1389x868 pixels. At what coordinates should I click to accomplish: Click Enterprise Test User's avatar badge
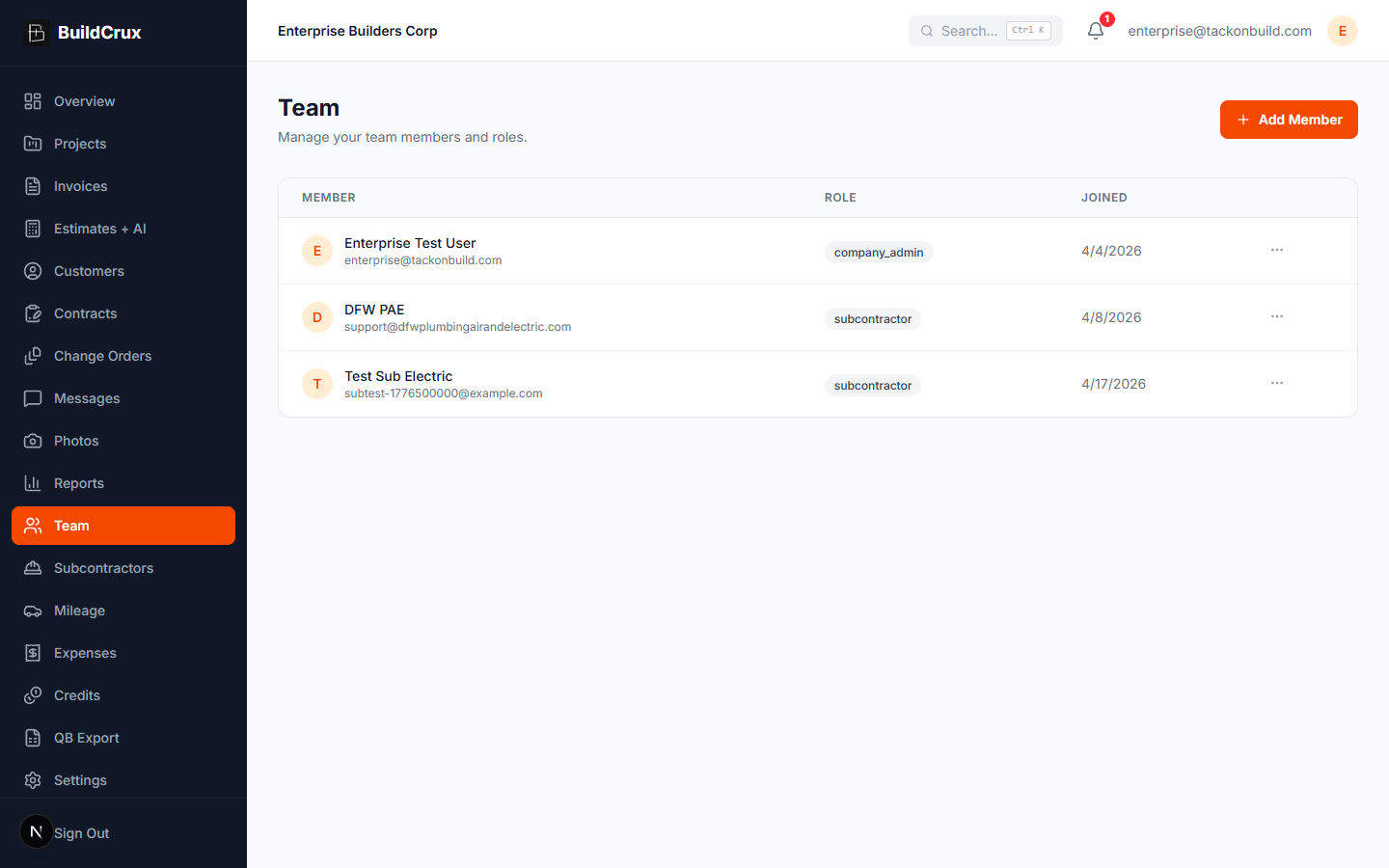point(317,251)
